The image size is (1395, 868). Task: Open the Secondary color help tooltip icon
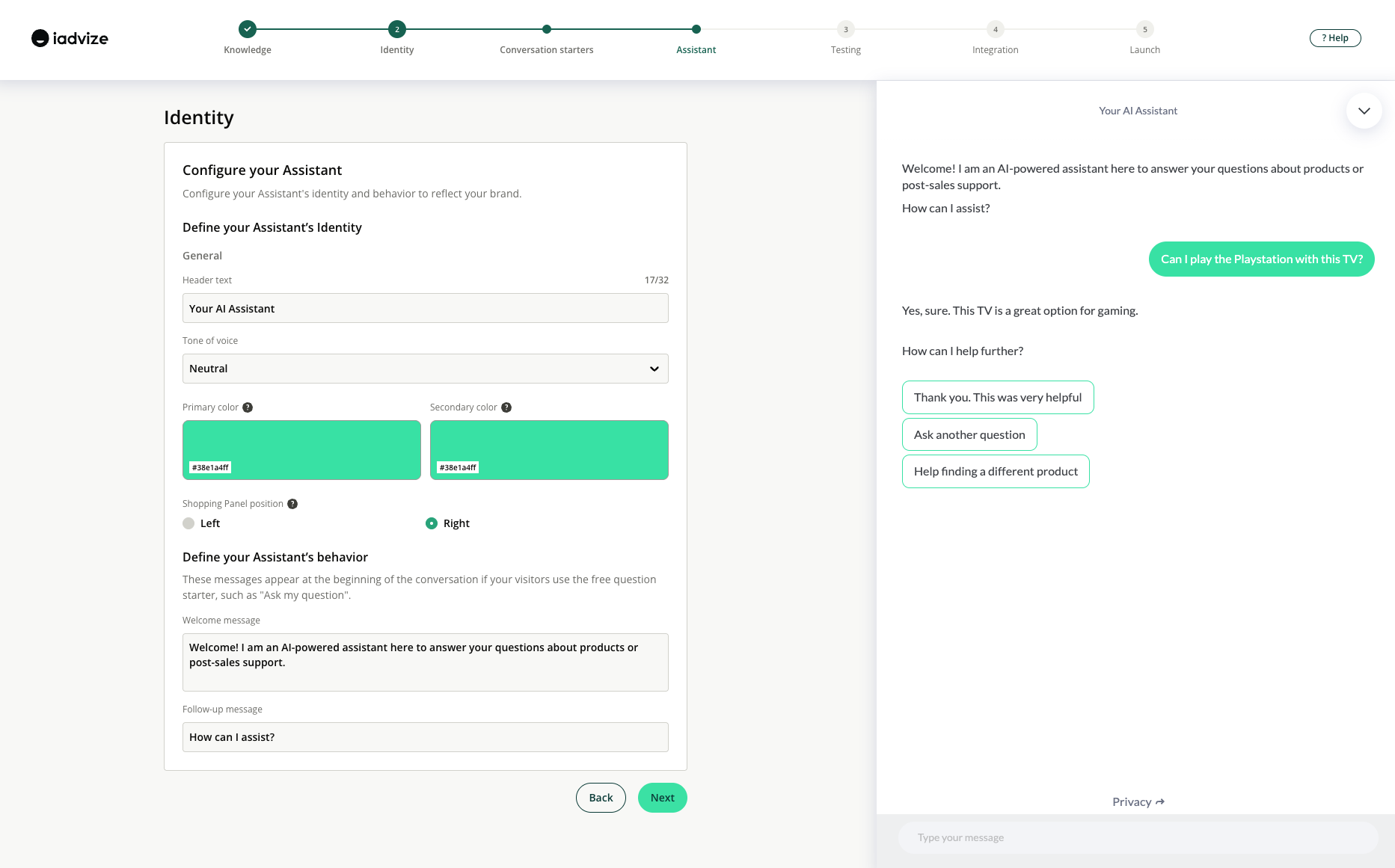[506, 407]
